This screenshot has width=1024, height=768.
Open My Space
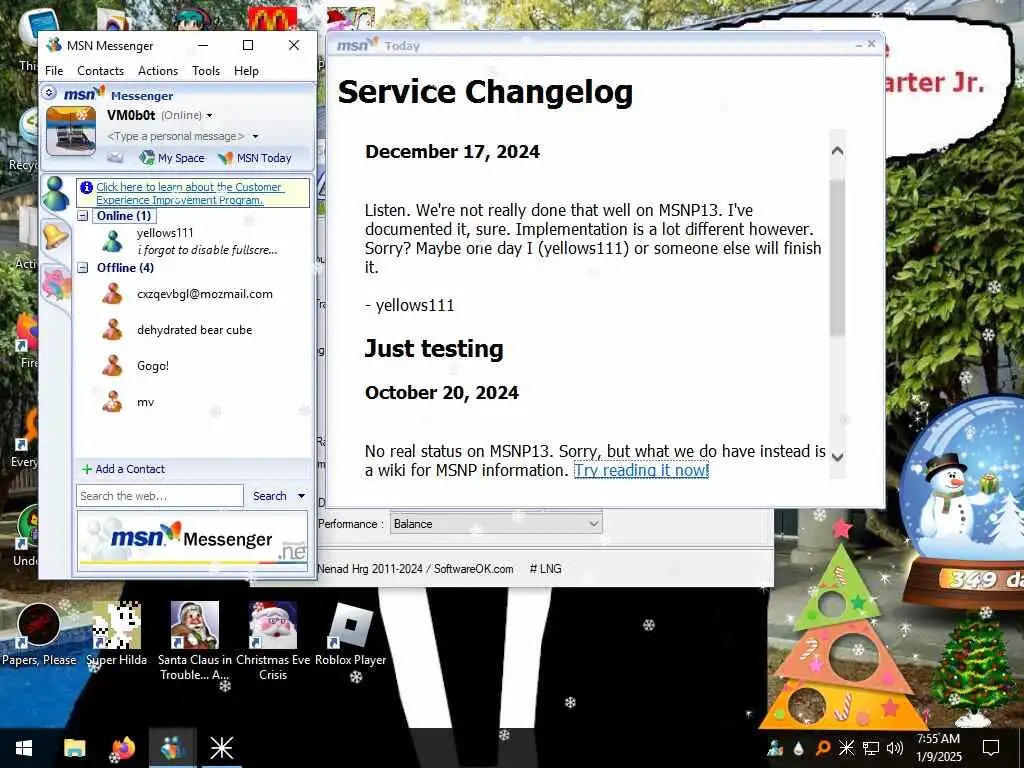172,158
